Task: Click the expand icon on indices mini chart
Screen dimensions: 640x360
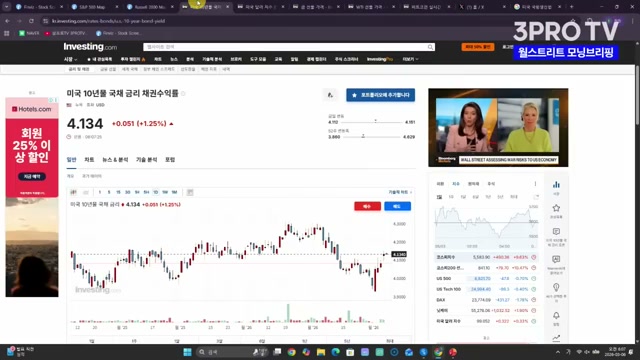Action: (536, 197)
